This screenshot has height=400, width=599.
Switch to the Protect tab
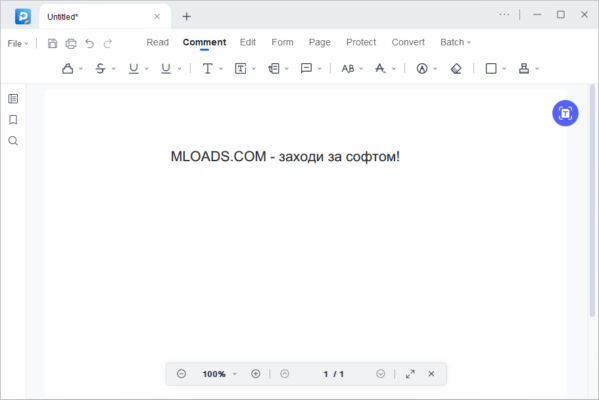pos(361,42)
